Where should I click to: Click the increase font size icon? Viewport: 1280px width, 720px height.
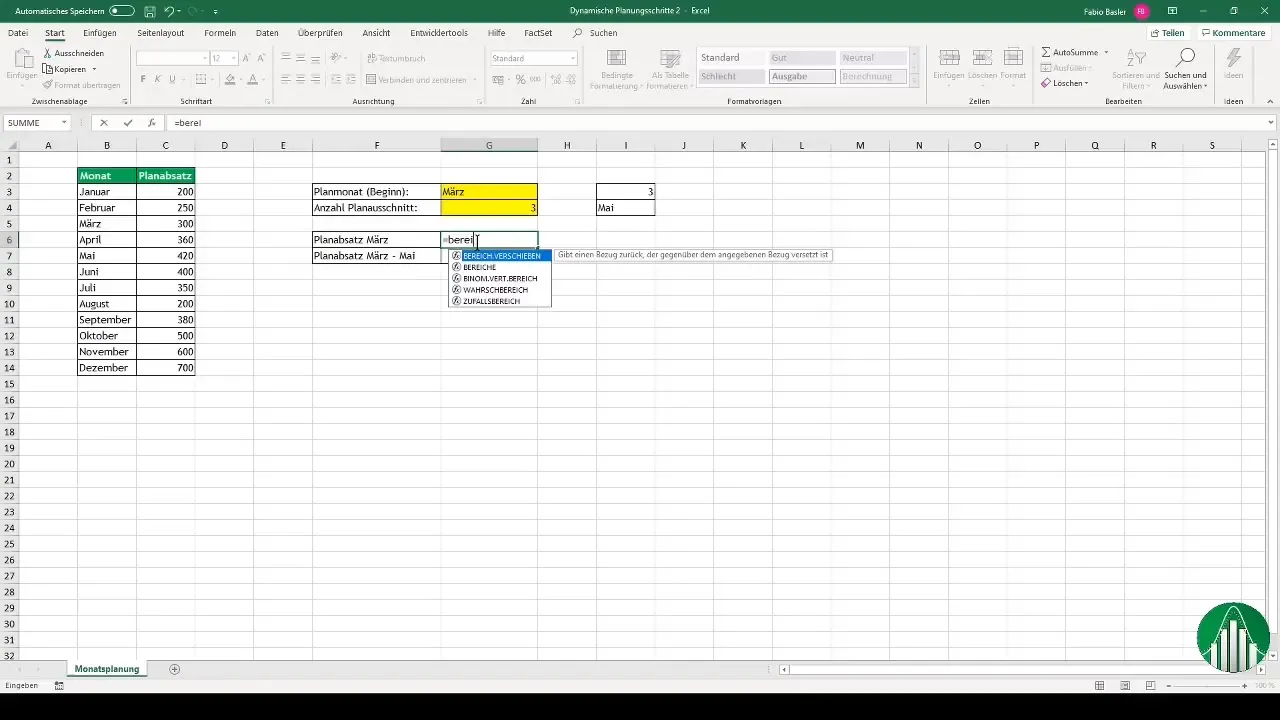click(x=246, y=58)
